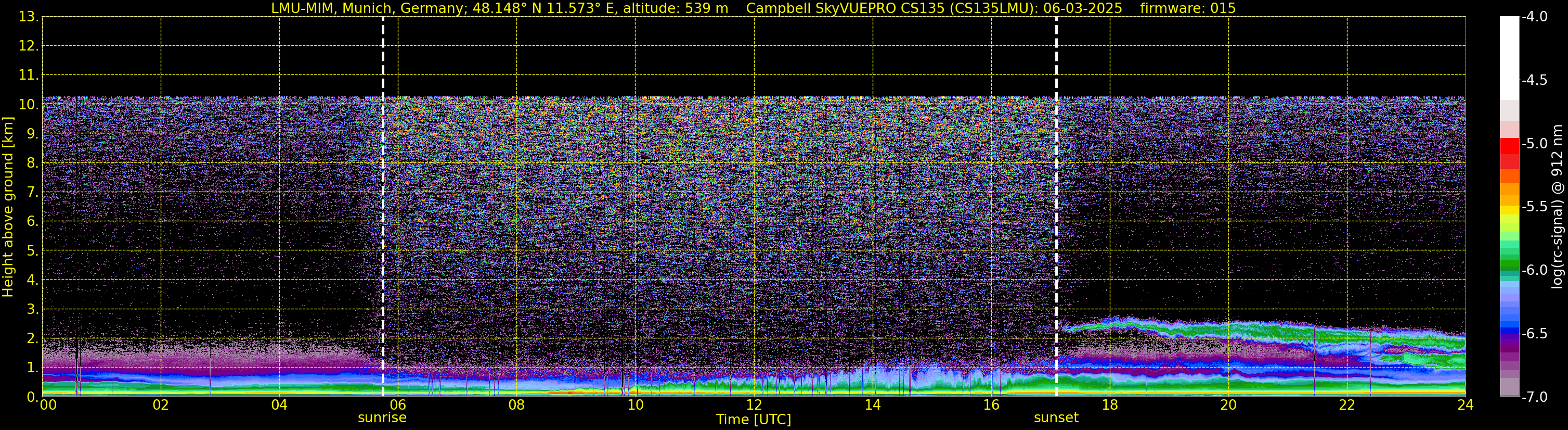
Task: Click the 'sunrise' label below the time axis
Action: click(382, 418)
